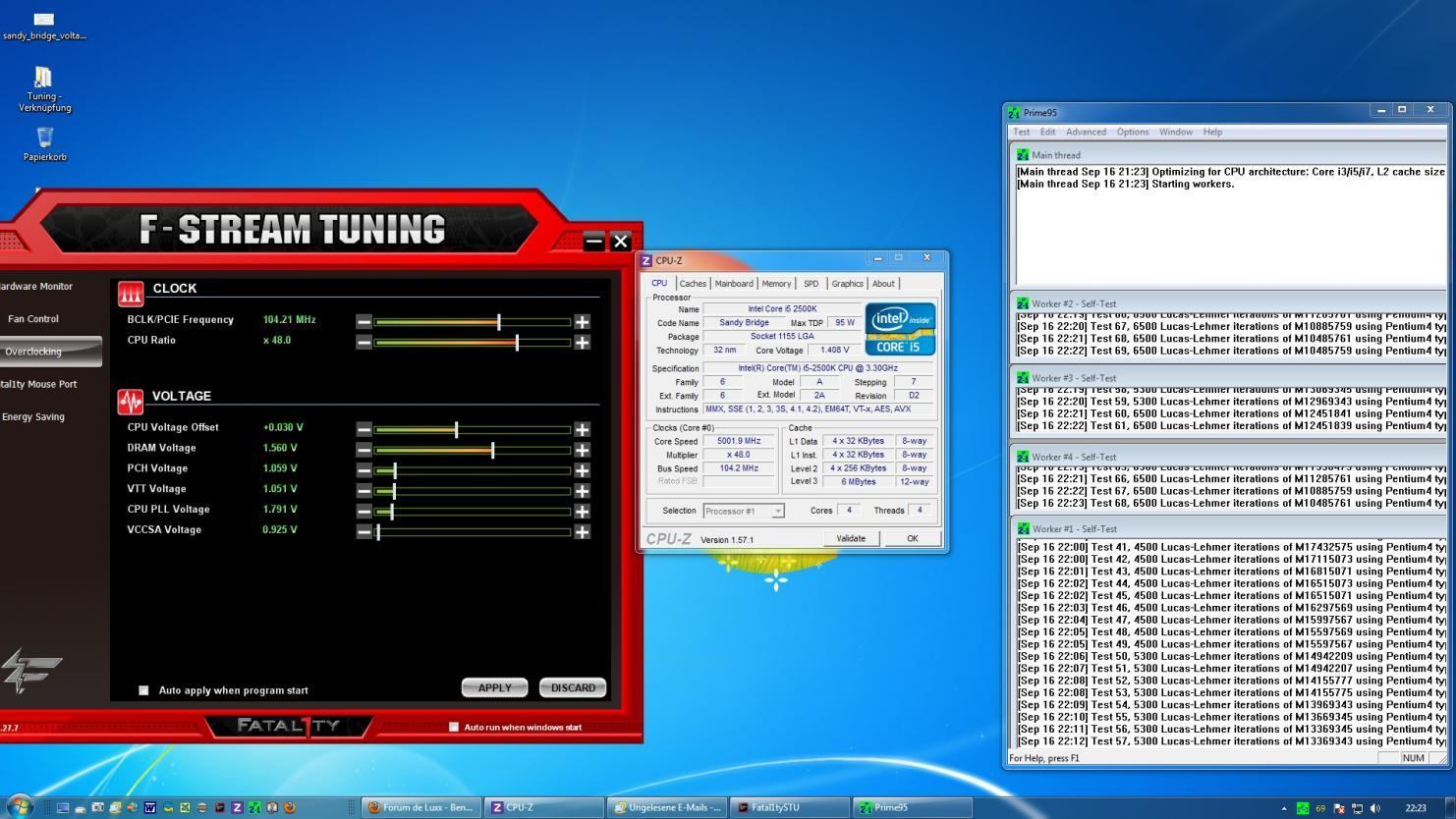Open the Papierkorb recycle bin icon
Image resolution: width=1456 pixels, height=819 pixels.
[44, 143]
